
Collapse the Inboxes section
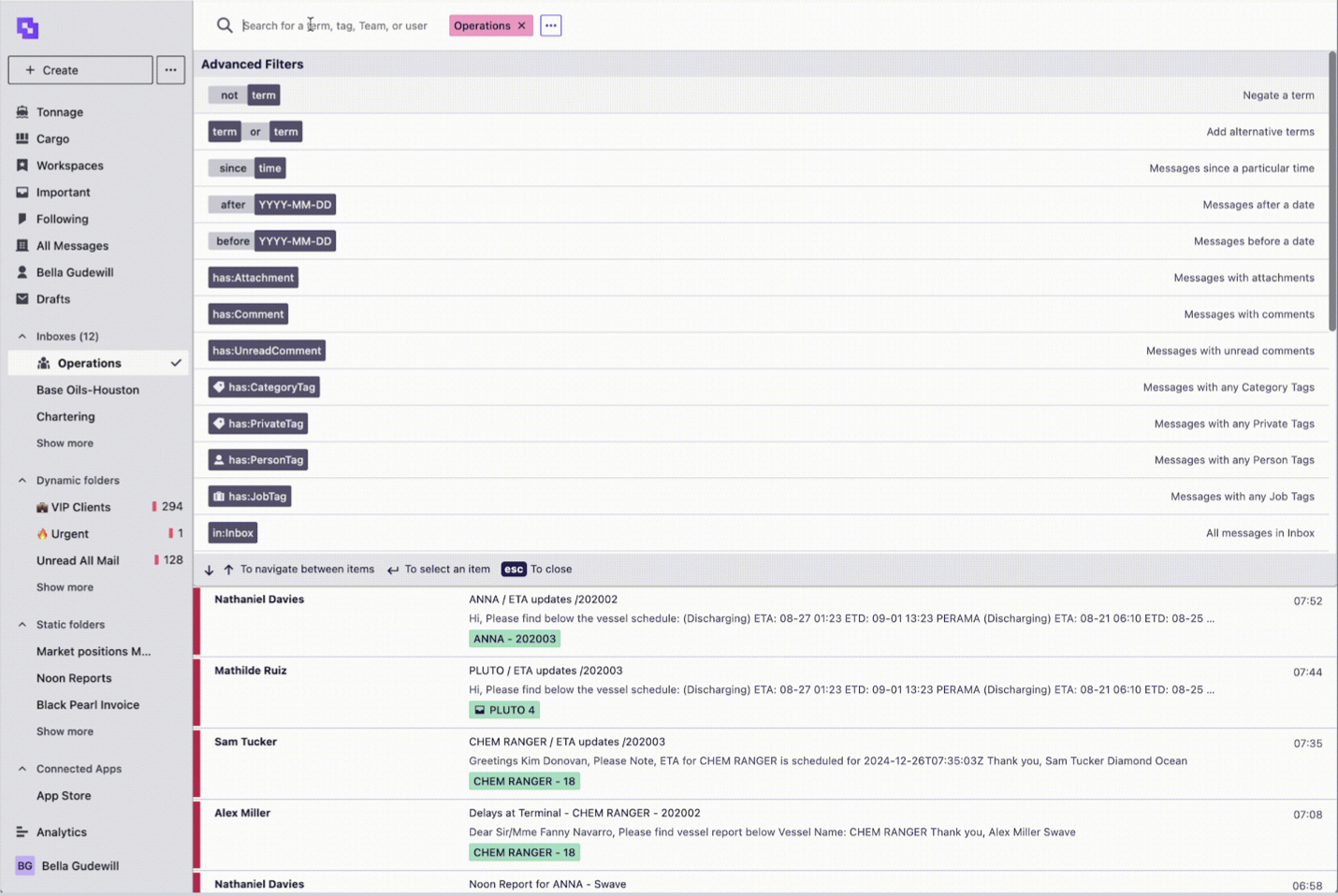pos(22,337)
